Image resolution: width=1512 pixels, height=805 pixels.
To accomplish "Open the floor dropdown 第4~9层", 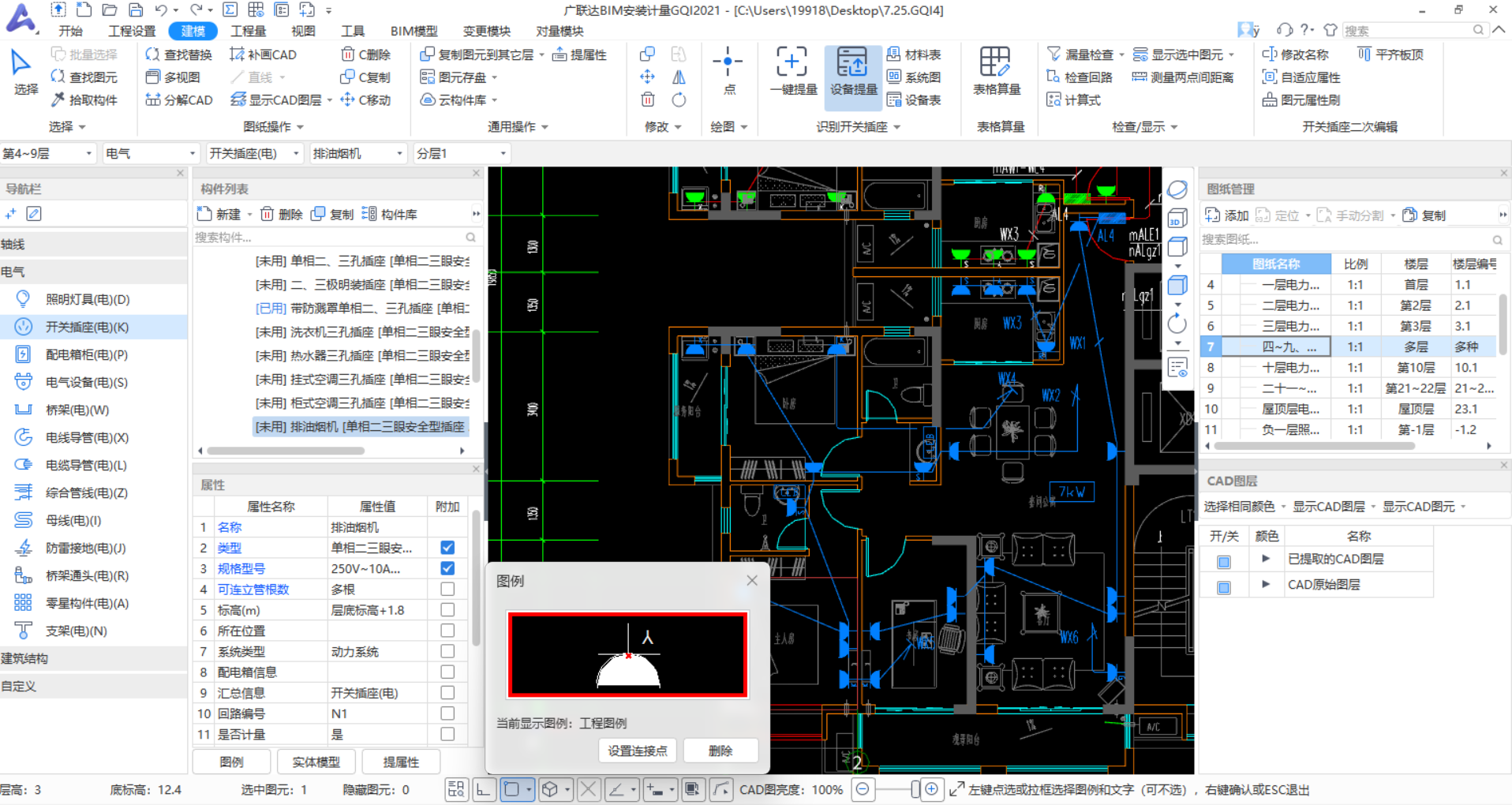I will [48, 153].
